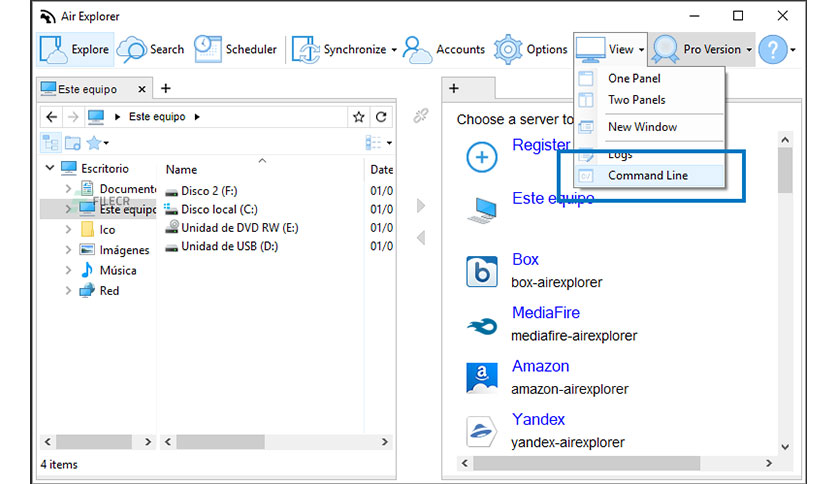The image size is (836, 484).
Task: Collapse the Escritorio tree node
Action: pos(50,168)
